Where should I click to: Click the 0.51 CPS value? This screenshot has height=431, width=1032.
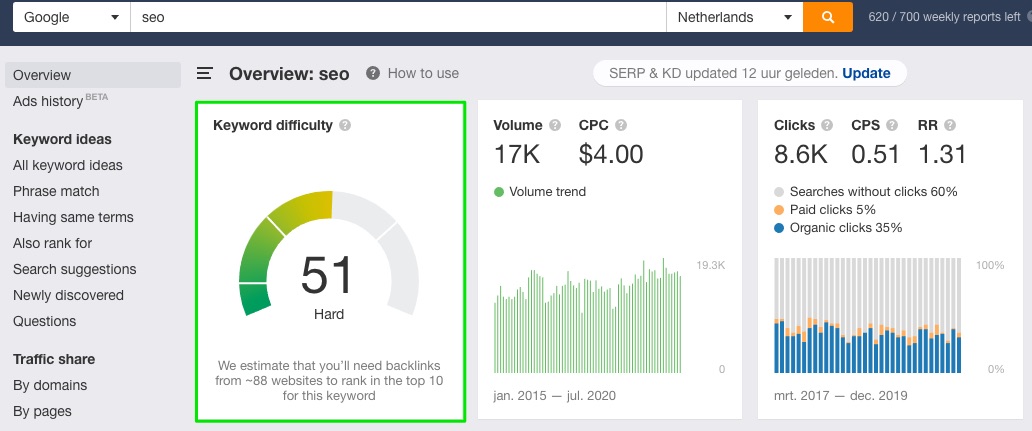(875, 154)
